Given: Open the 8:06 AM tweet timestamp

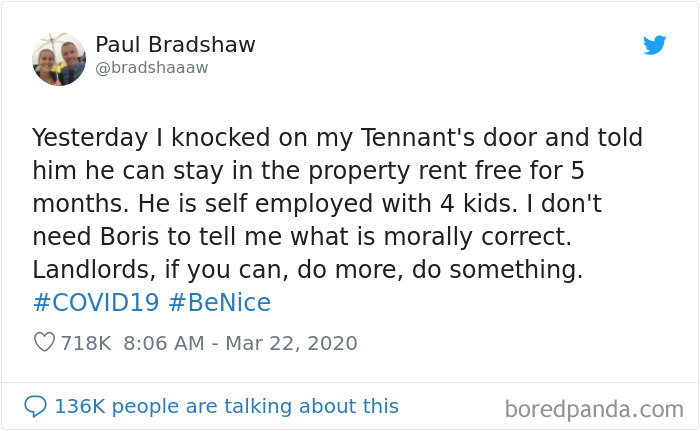Looking at the screenshot, I should pos(164,343).
